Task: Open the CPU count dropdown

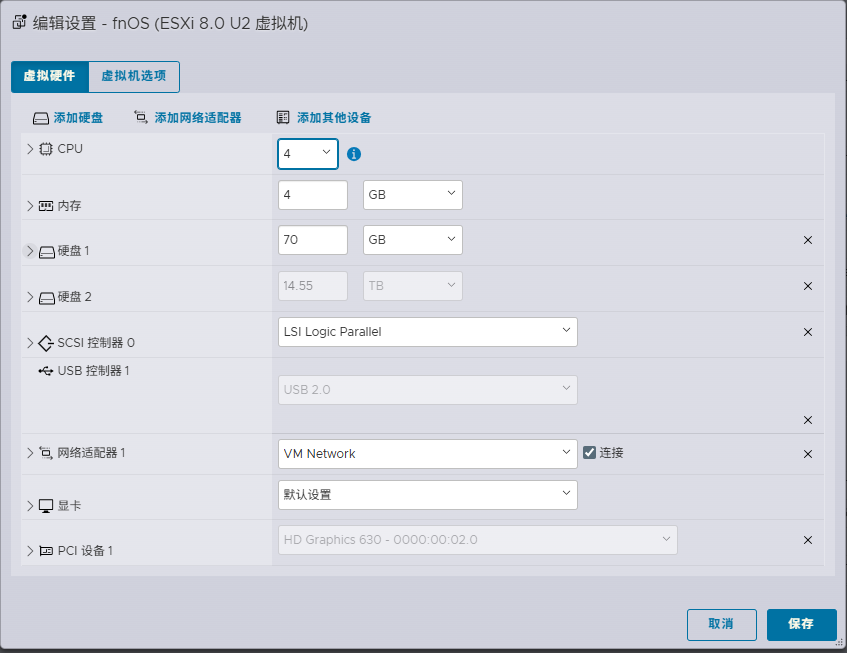Action: pyautogui.click(x=308, y=153)
